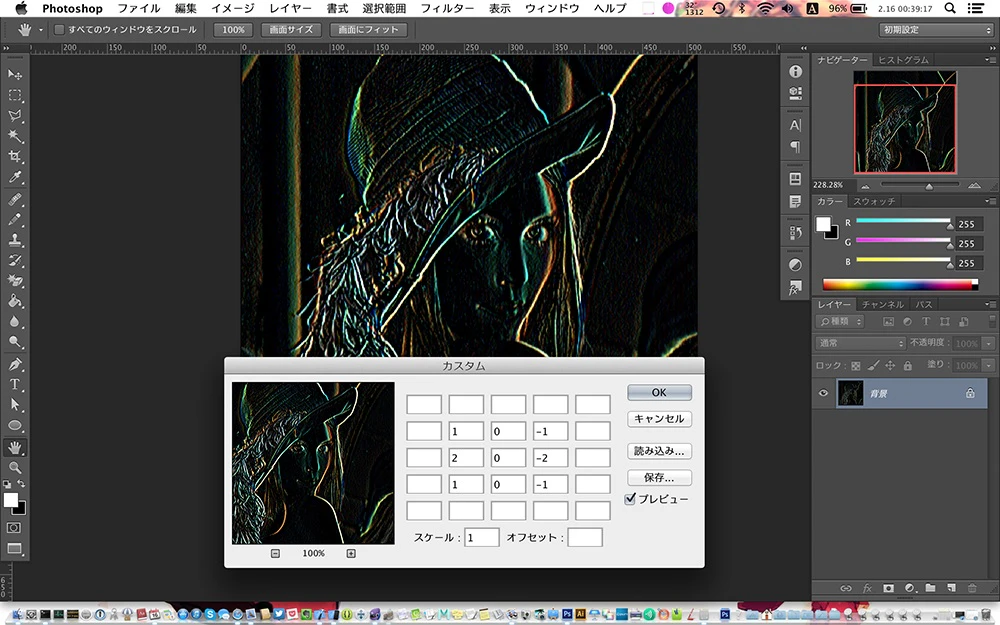Toggle the プレビュー checkbox
Screen dimensions: 1000x625
click(x=630, y=499)
